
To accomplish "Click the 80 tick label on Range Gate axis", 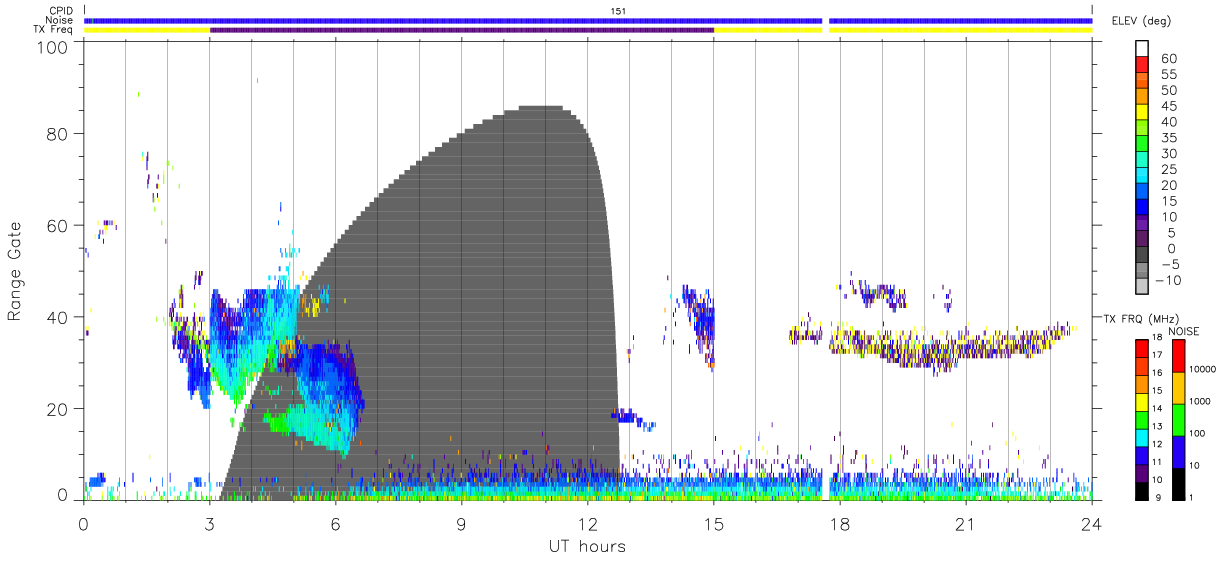I will point(57,133).
